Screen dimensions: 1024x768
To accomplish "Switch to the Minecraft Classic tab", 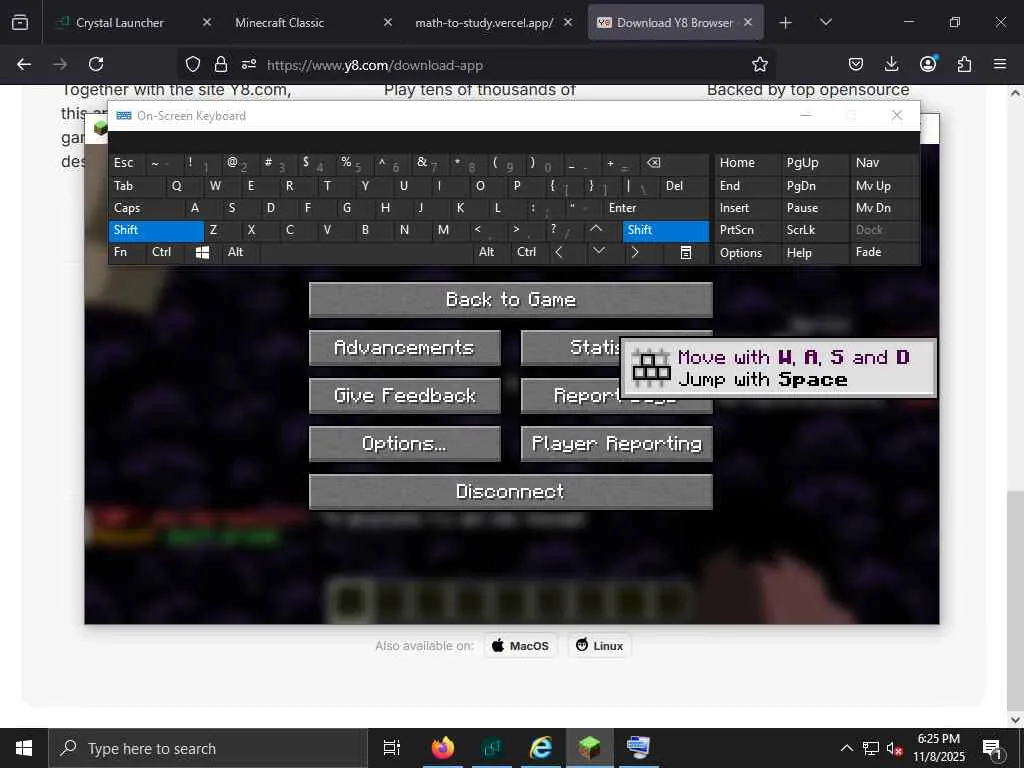I will (x=311, y=22).
